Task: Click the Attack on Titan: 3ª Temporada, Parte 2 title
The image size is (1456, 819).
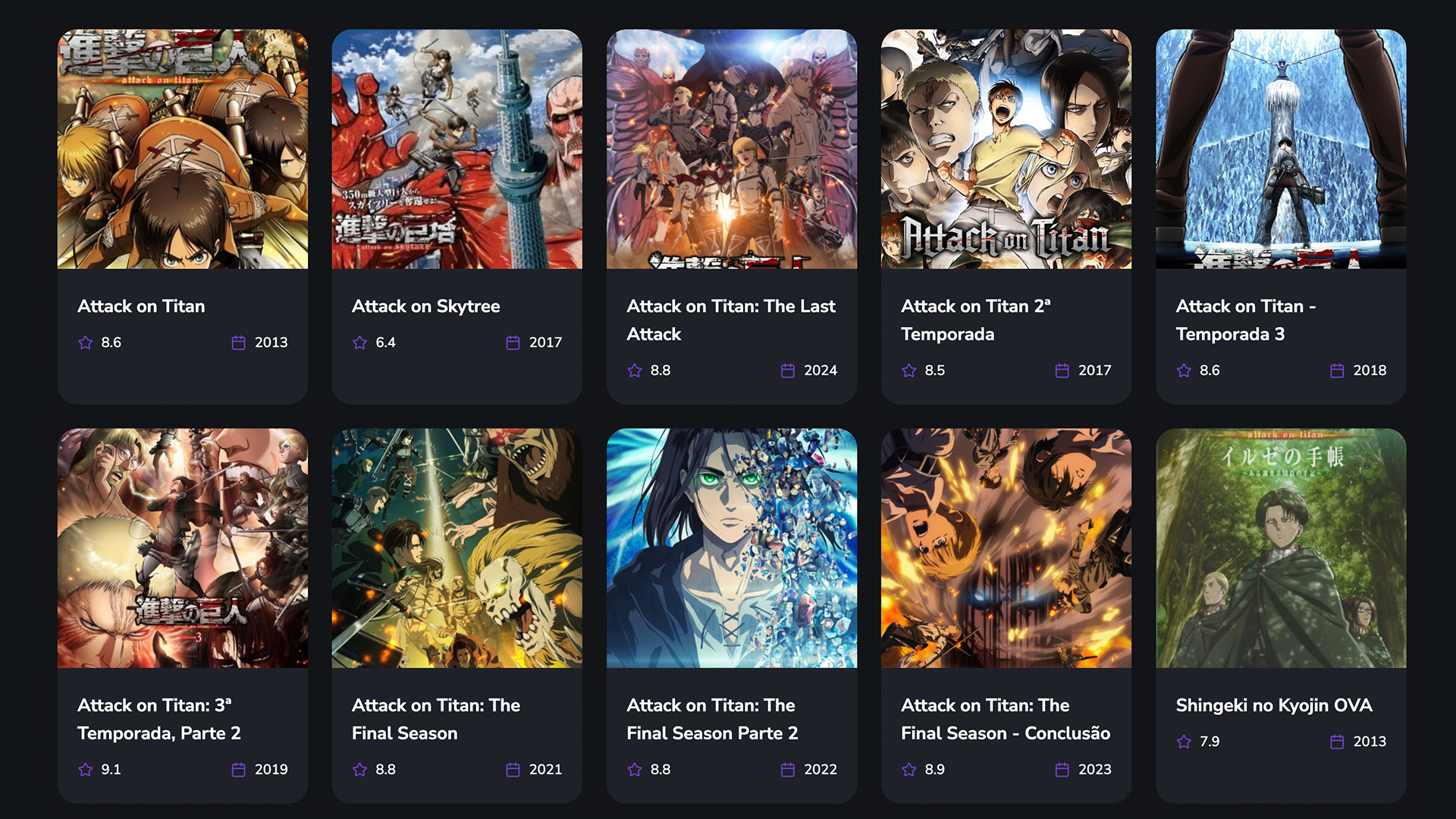Action: tap(159, 719)
